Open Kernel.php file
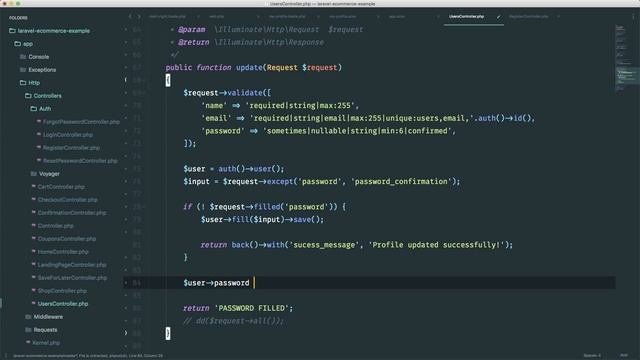Screen dimensions: 640x360 46,343
